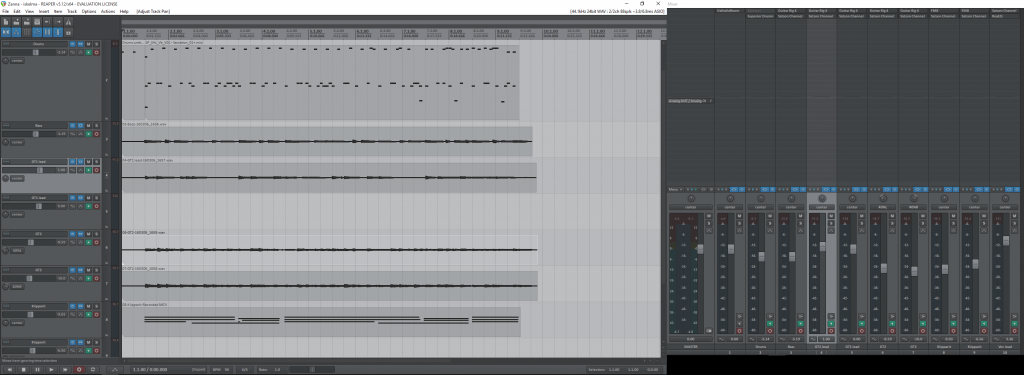Solo the Vox lead strip in mixer
Viewport: 1024px width, 375px height.
coord(1014,223)
